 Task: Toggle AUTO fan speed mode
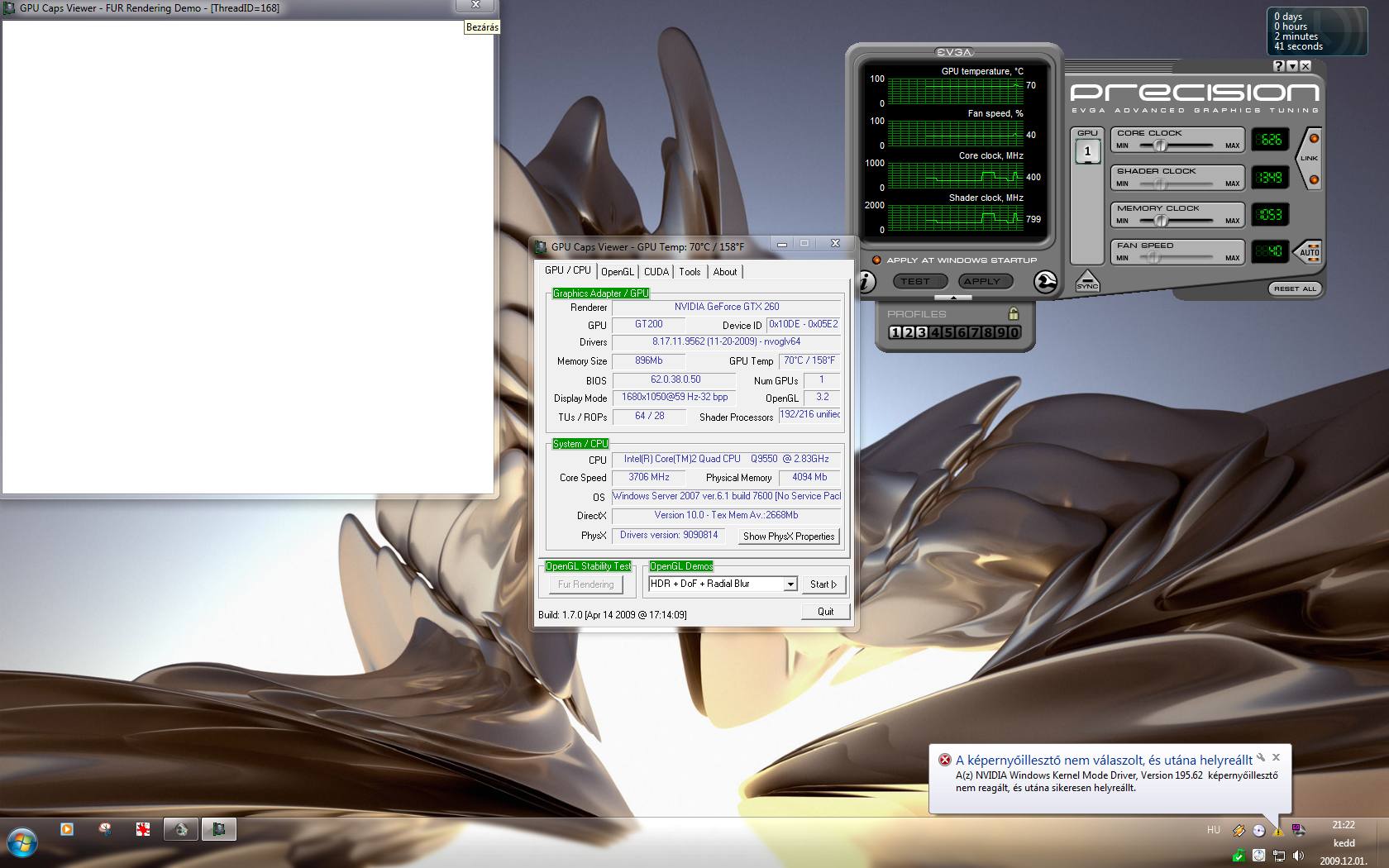(1309, 252)
